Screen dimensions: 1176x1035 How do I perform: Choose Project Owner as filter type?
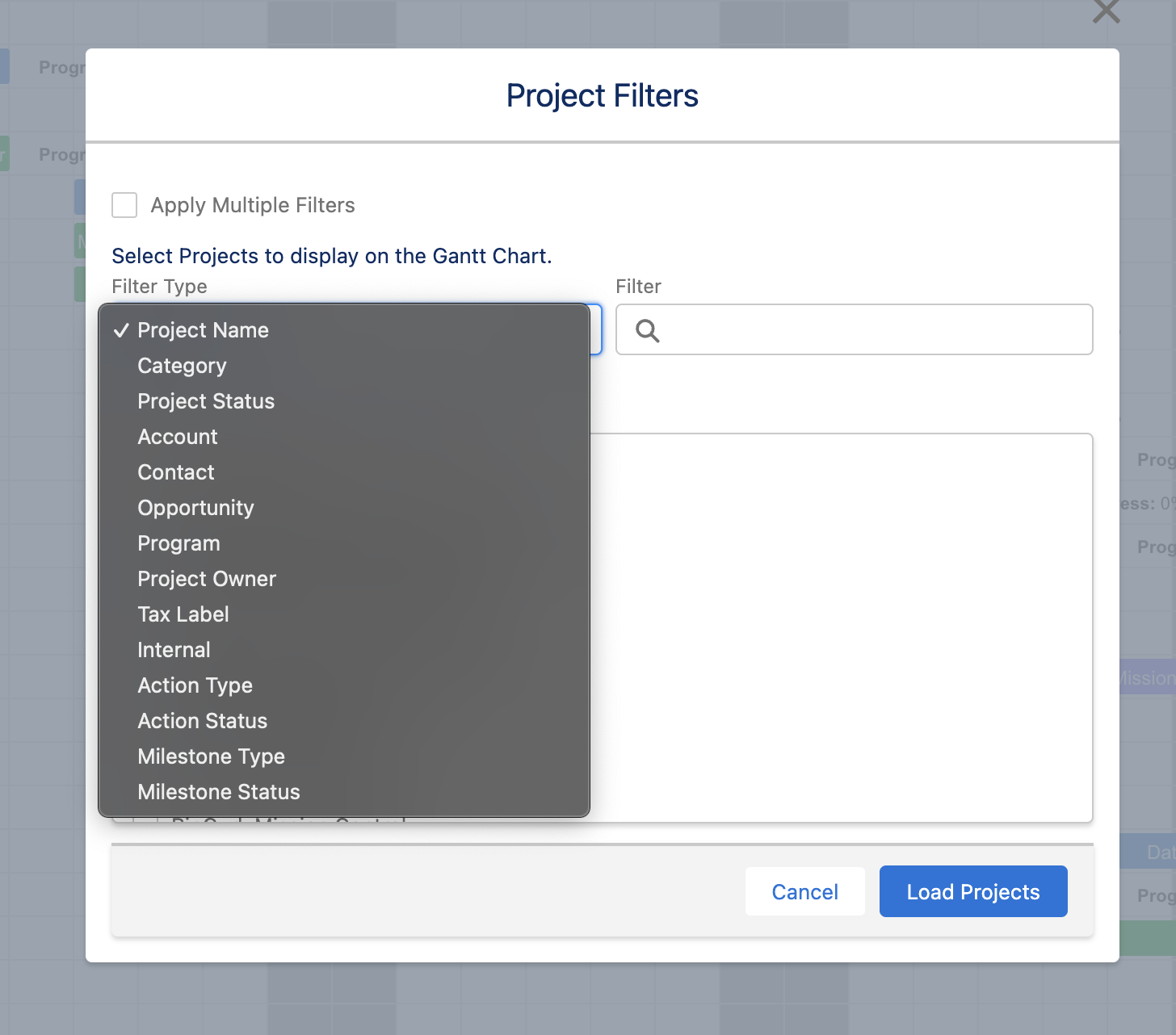[x=207, y=578]
